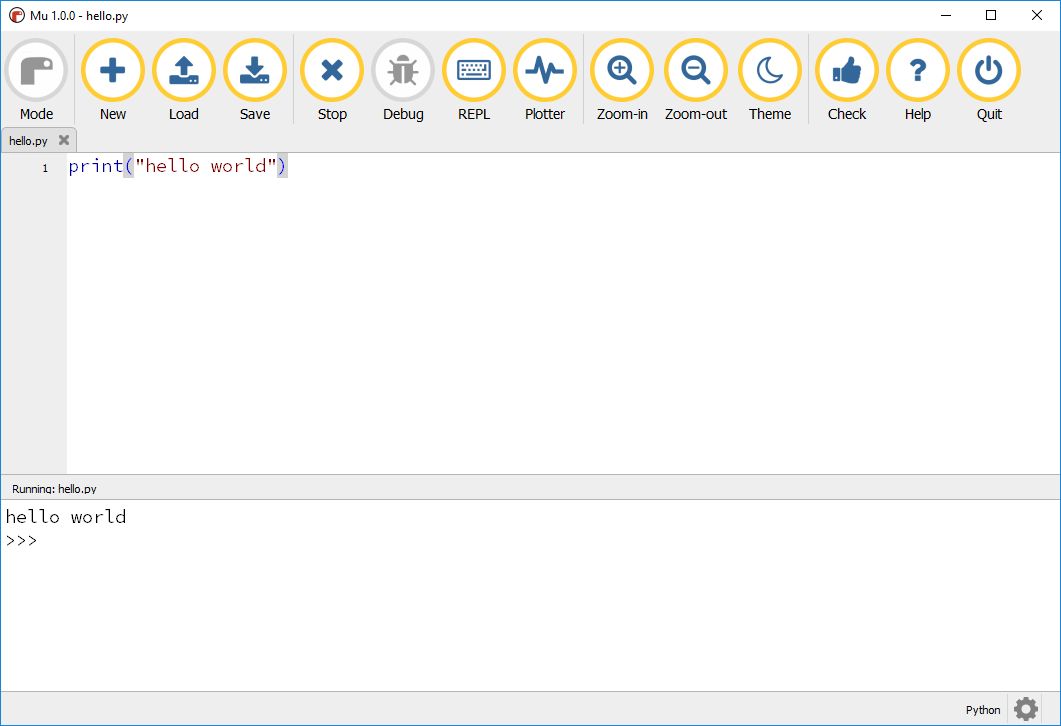Viewport: 1061px width, 726px height.
Task: Create a New file
Action: [x=112, y=70]
